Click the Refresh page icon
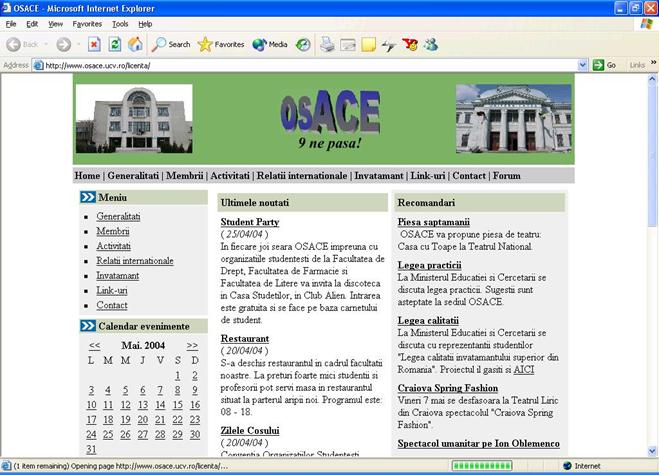 (x=114, y=44)
